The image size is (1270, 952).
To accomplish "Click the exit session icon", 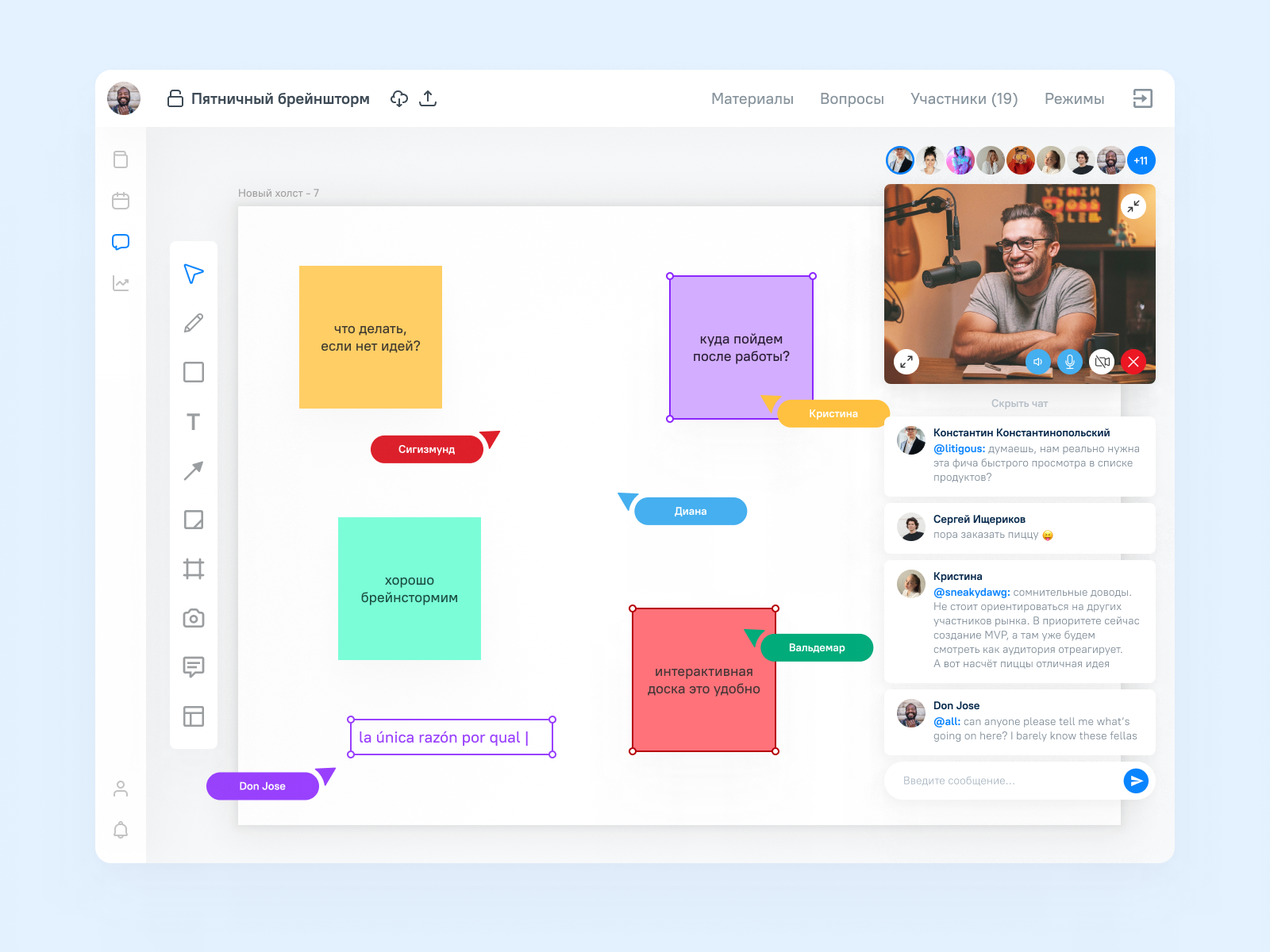I will (x=1142, y=98).
